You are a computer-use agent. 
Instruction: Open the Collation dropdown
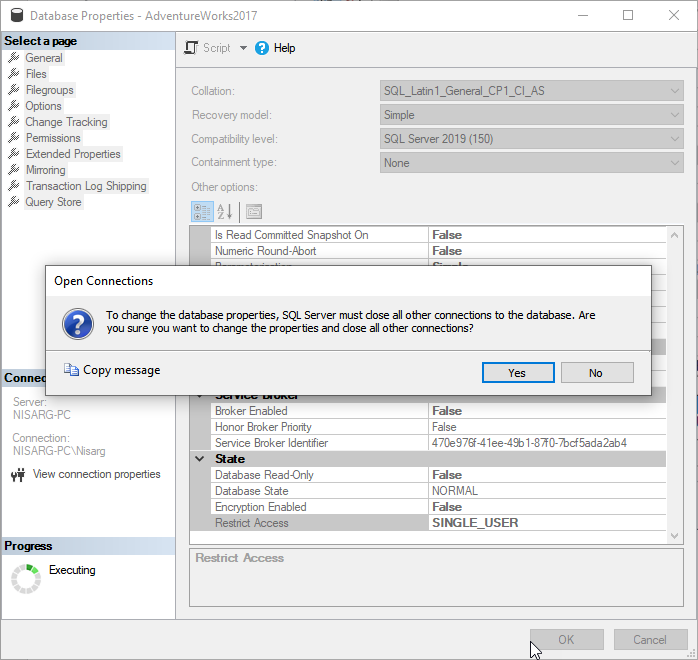(x=532, y=91)
